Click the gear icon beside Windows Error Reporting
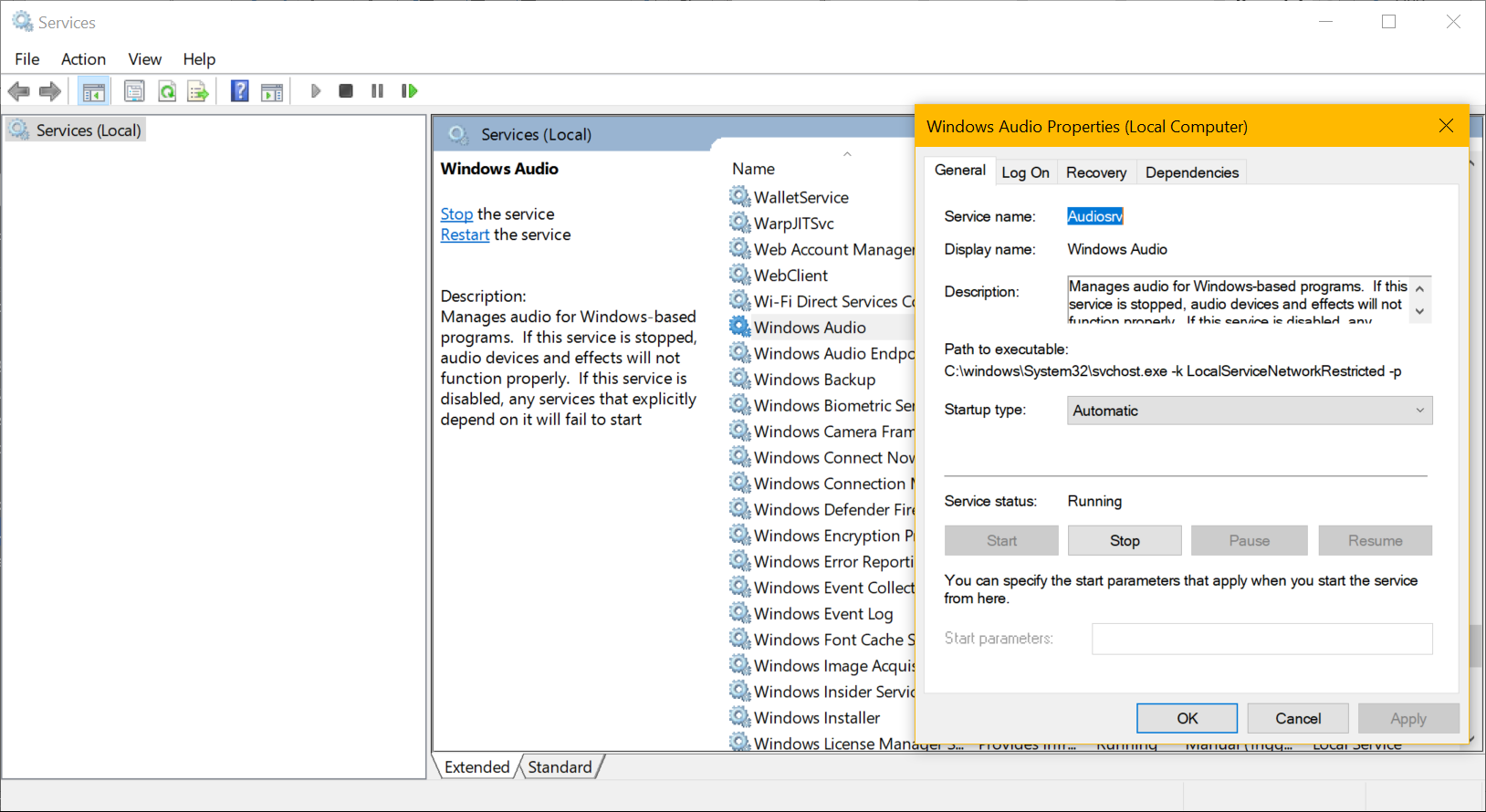Image resolution: width=1486 pixels, height=812 pixels. [740, 561]
